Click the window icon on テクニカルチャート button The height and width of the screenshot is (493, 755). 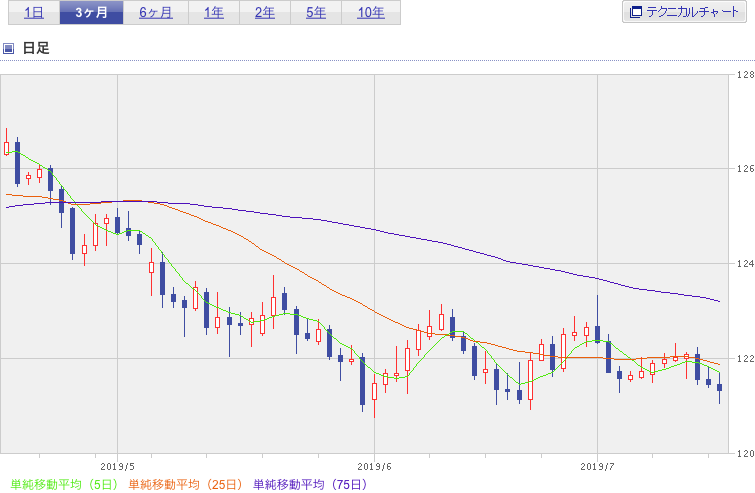pos(636,12)
